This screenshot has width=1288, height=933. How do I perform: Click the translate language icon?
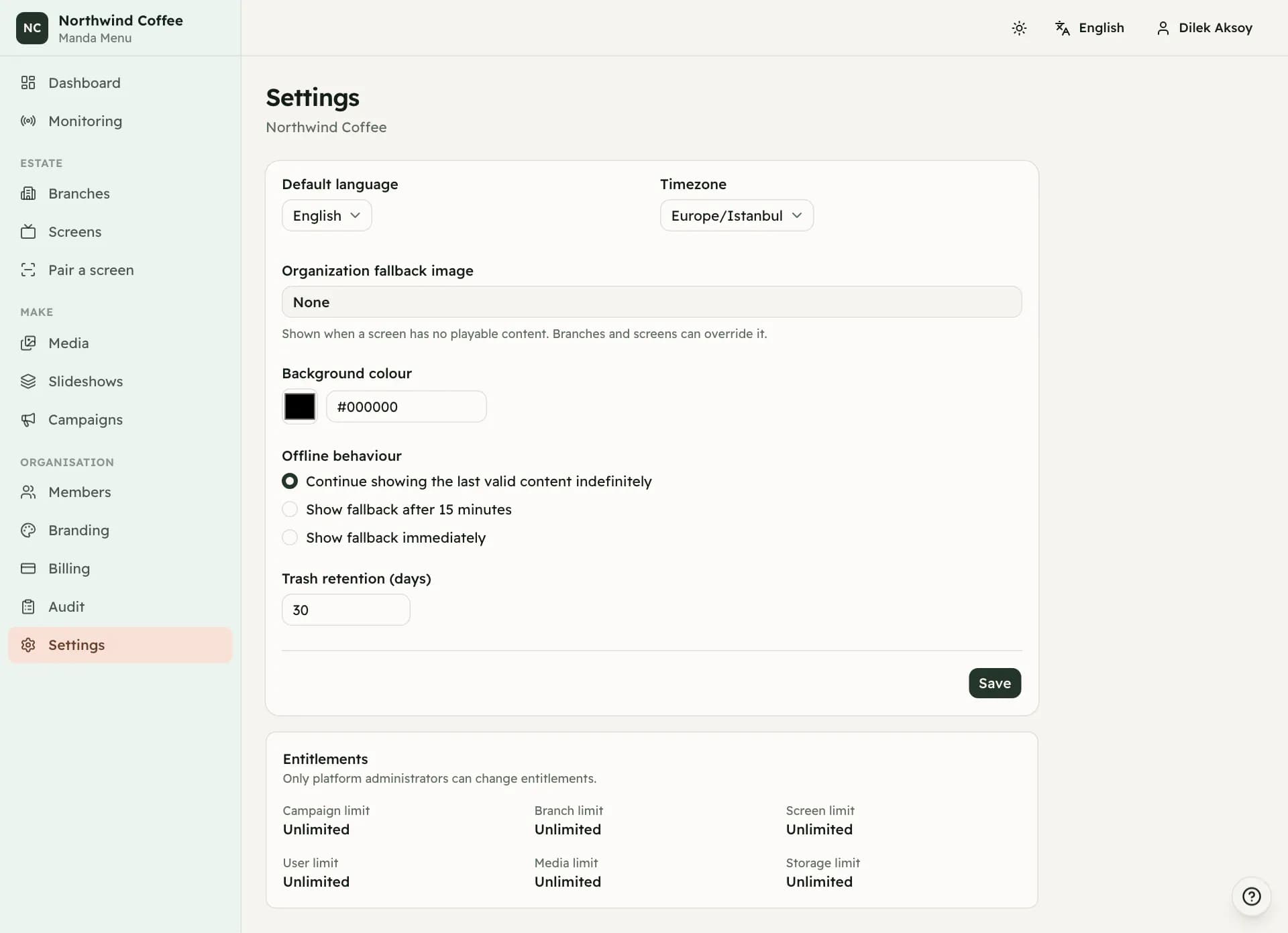(x=1063, y=28)
